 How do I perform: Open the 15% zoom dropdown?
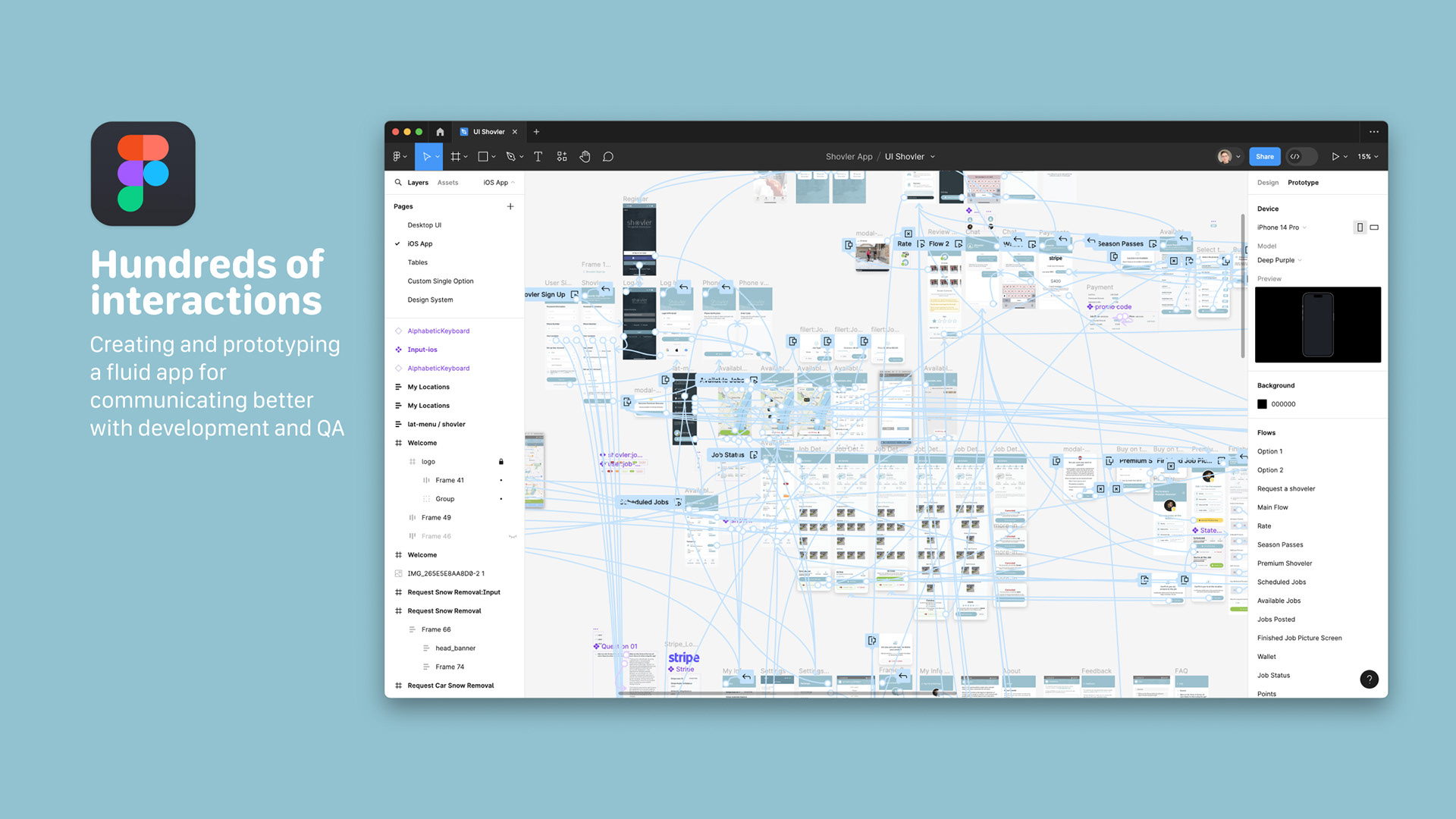(x=1367, y=157)
